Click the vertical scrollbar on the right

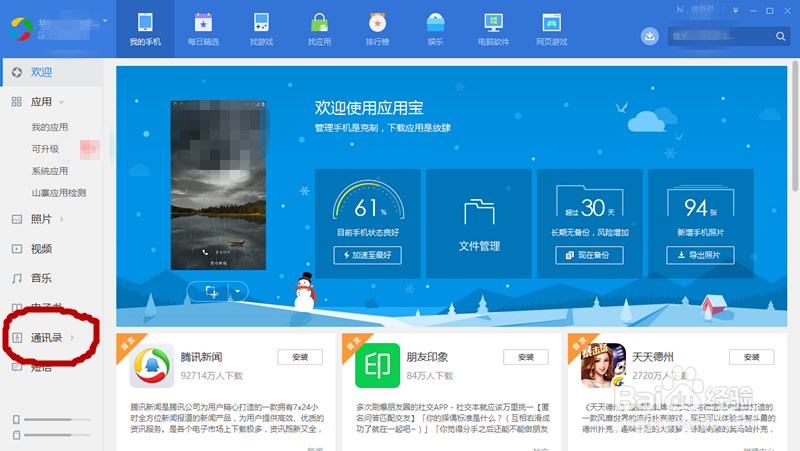(795, 126)
